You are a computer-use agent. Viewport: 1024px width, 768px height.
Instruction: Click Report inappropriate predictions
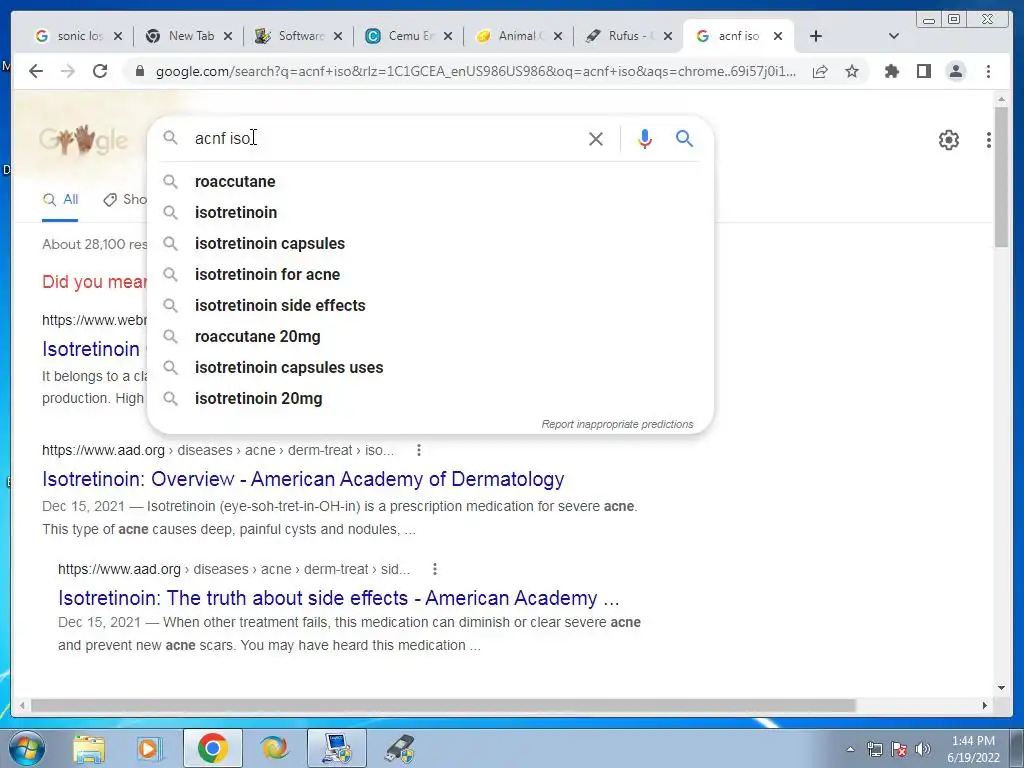point(617,424)
